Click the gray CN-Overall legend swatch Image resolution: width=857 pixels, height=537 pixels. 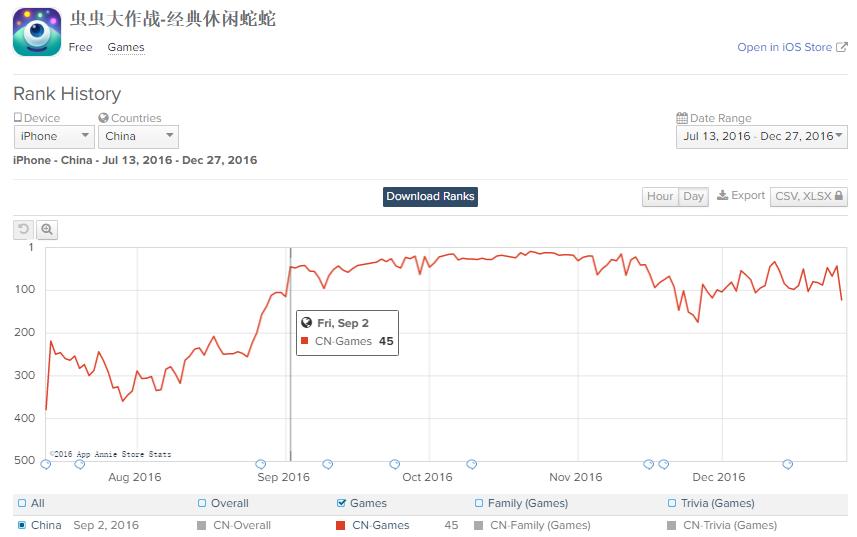(202, 526)
